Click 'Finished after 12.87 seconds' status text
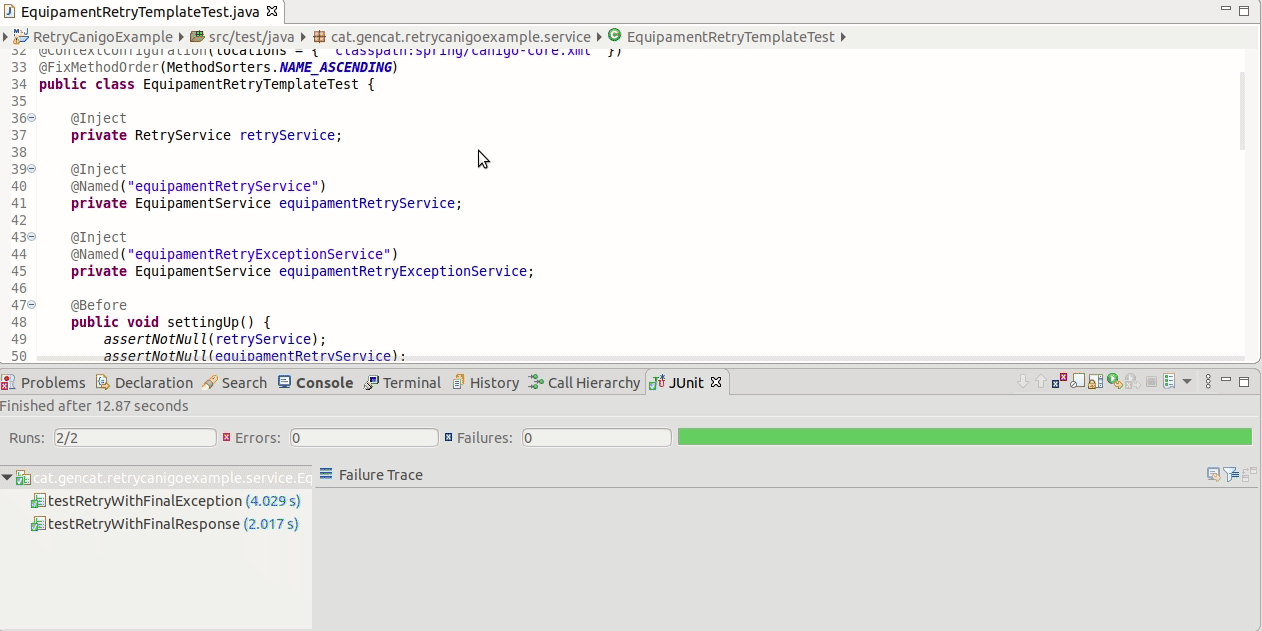Viewport: 1262px width, 631px height. (94, 406)
